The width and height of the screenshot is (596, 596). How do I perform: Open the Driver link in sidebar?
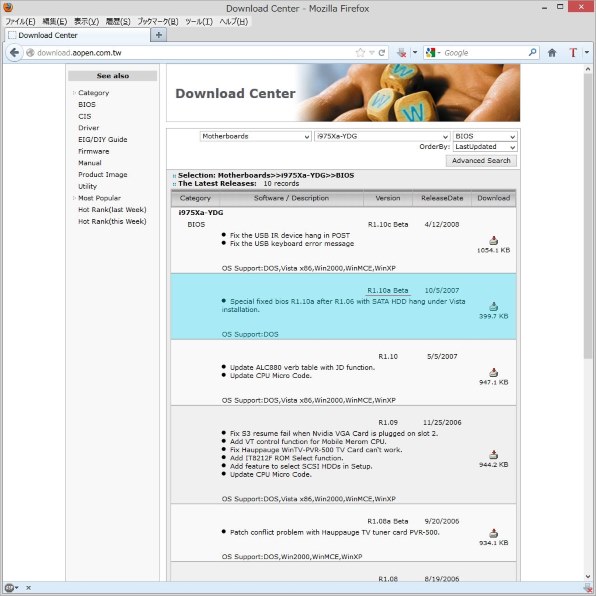[x=89, y=128]
